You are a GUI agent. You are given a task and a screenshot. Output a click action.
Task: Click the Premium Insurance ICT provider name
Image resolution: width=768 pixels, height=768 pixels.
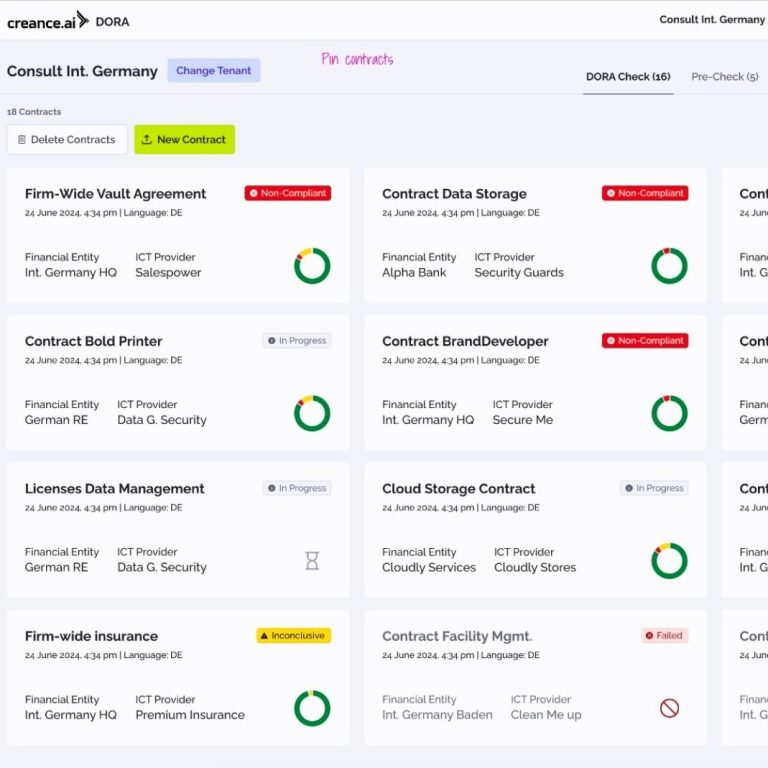[190, 715]
